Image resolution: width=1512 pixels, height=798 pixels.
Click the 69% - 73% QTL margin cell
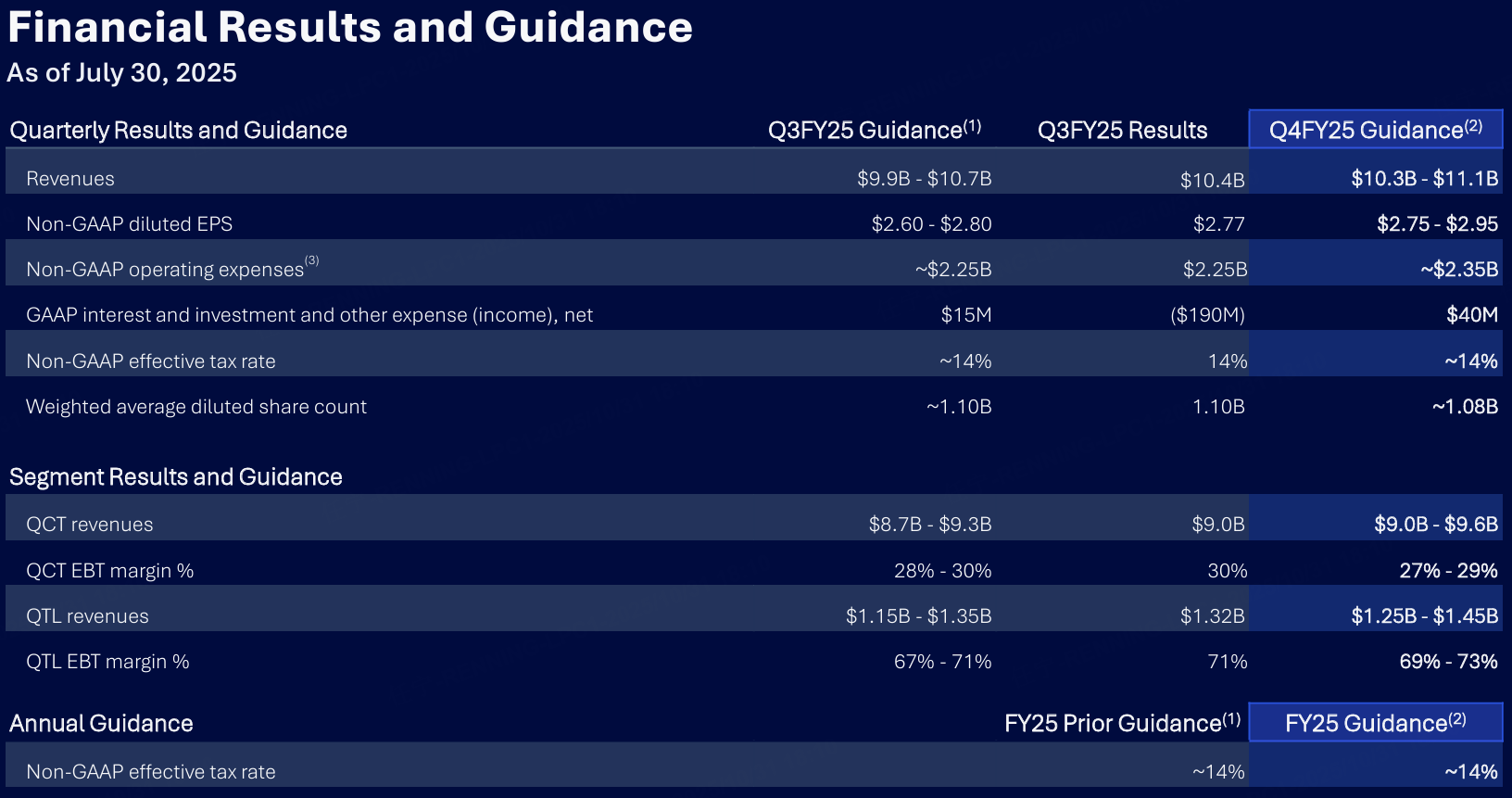[x=1448, y=662]
